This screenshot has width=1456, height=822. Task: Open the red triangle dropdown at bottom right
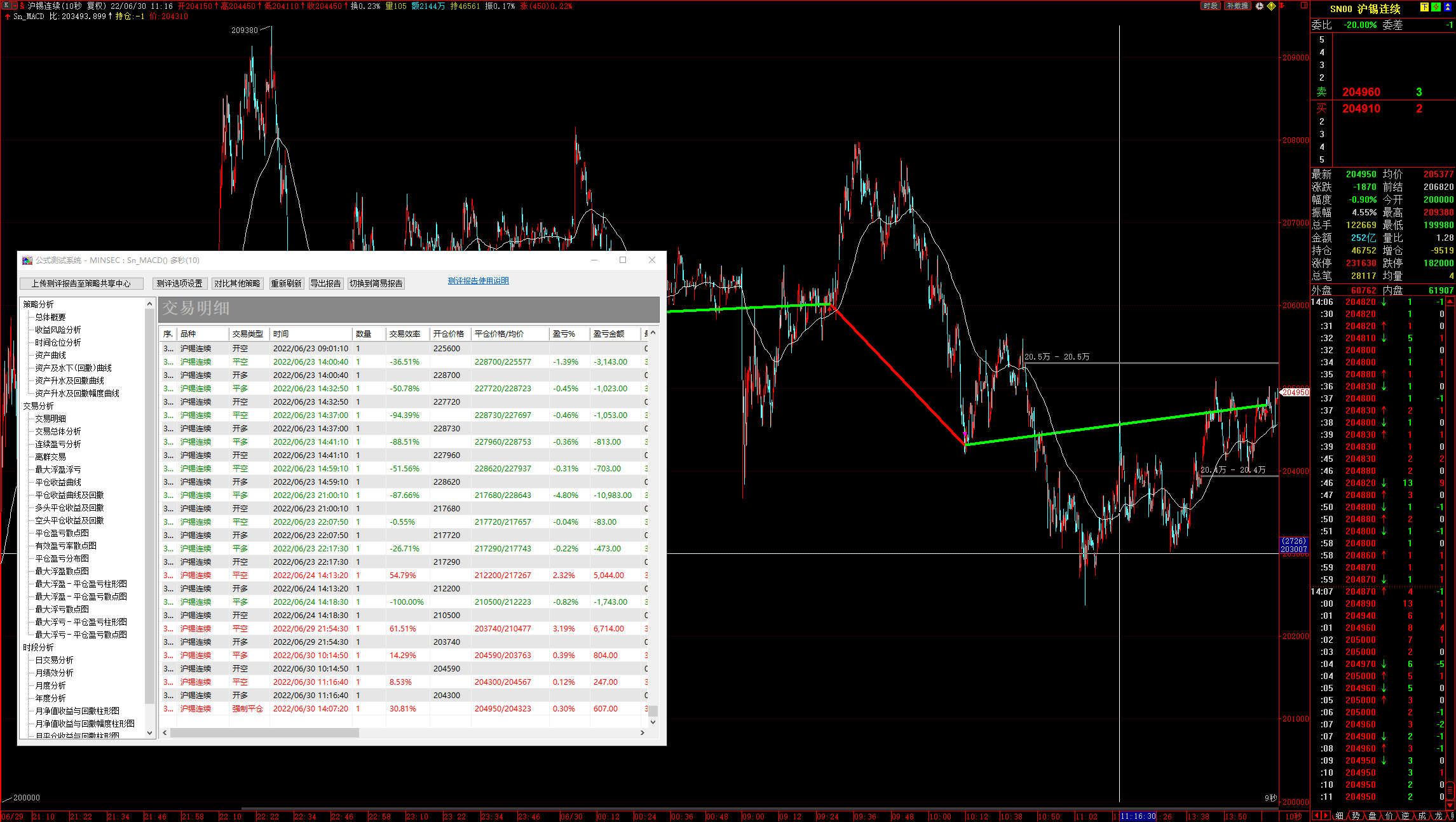pos(1450,805)
